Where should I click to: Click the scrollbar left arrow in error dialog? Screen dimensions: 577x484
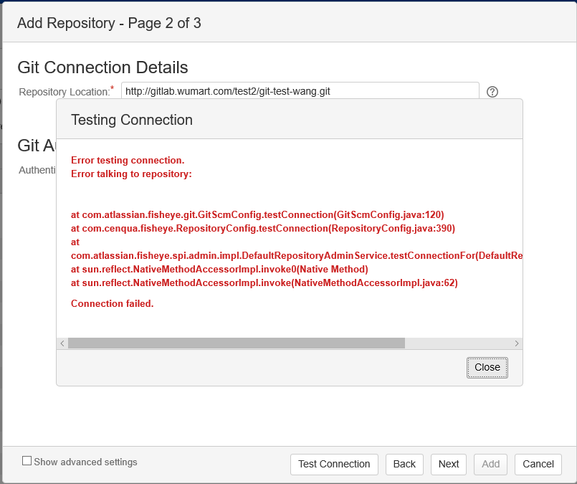click(x=62, y=343)
